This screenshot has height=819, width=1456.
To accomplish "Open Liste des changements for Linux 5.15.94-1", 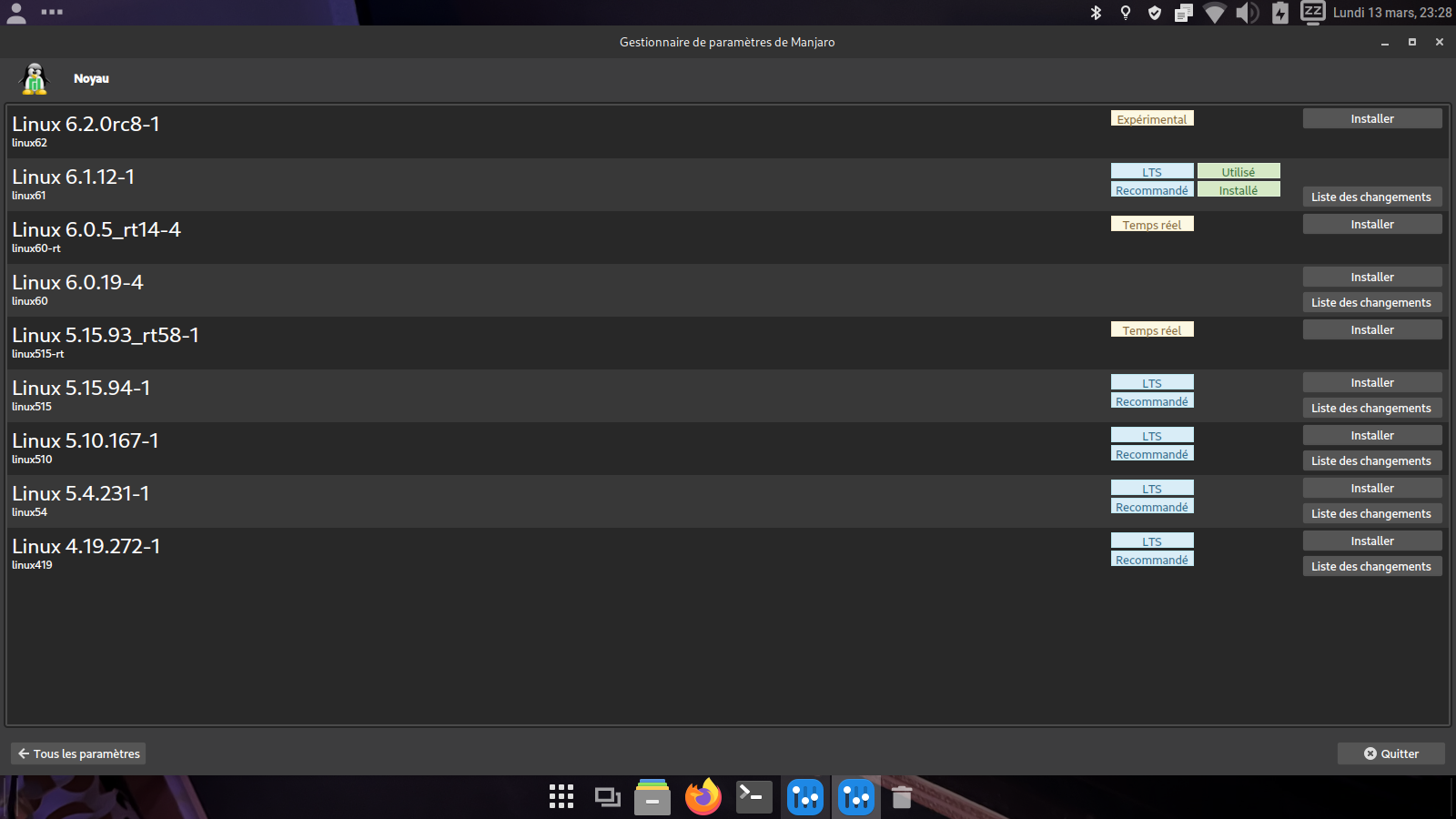I will 1372,409.
